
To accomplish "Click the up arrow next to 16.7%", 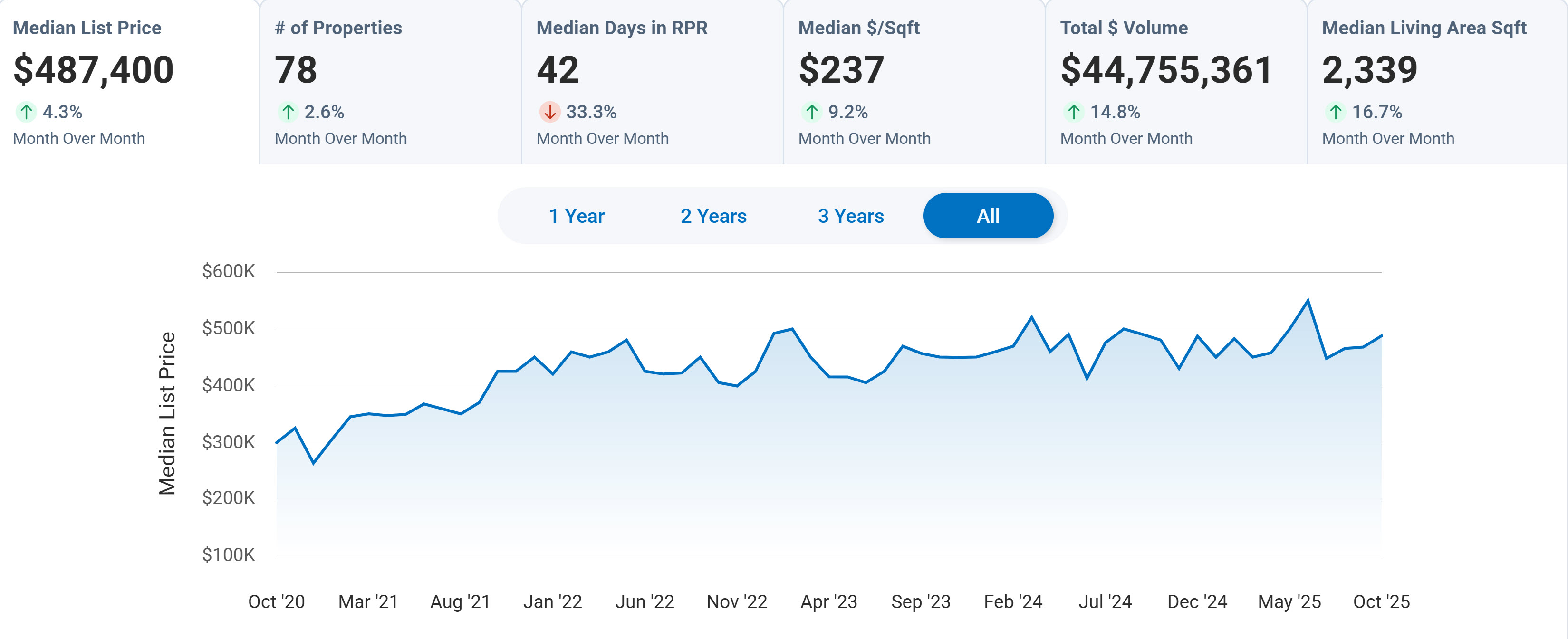I will click(x=1336, y=112).
